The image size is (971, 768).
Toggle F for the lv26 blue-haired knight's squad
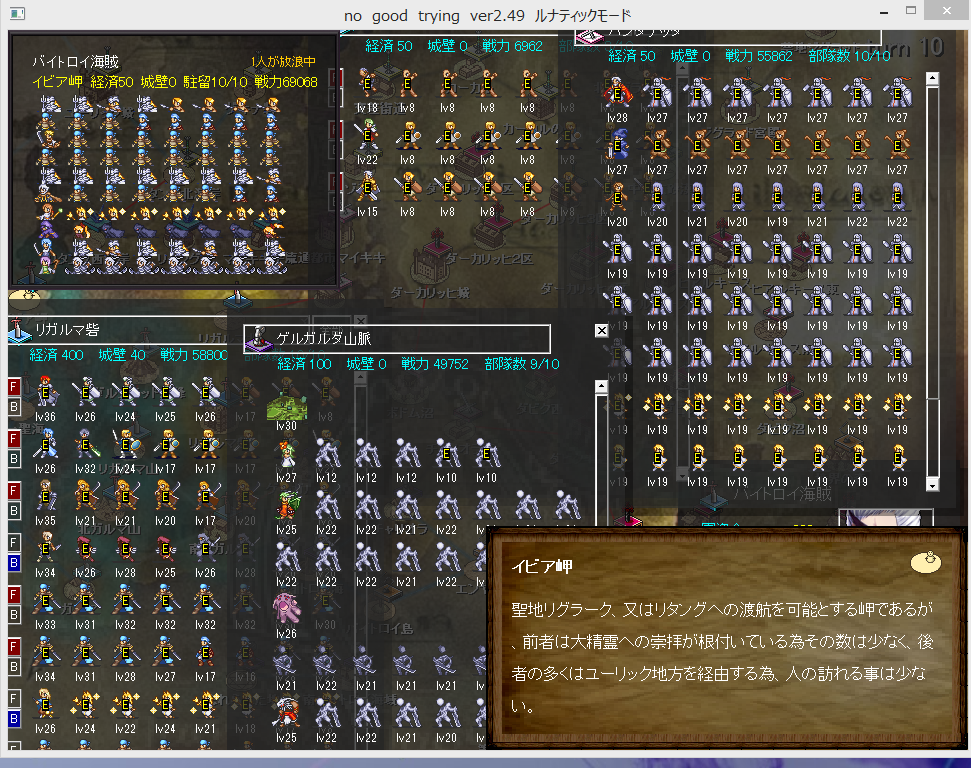click(x=14, y=439)
